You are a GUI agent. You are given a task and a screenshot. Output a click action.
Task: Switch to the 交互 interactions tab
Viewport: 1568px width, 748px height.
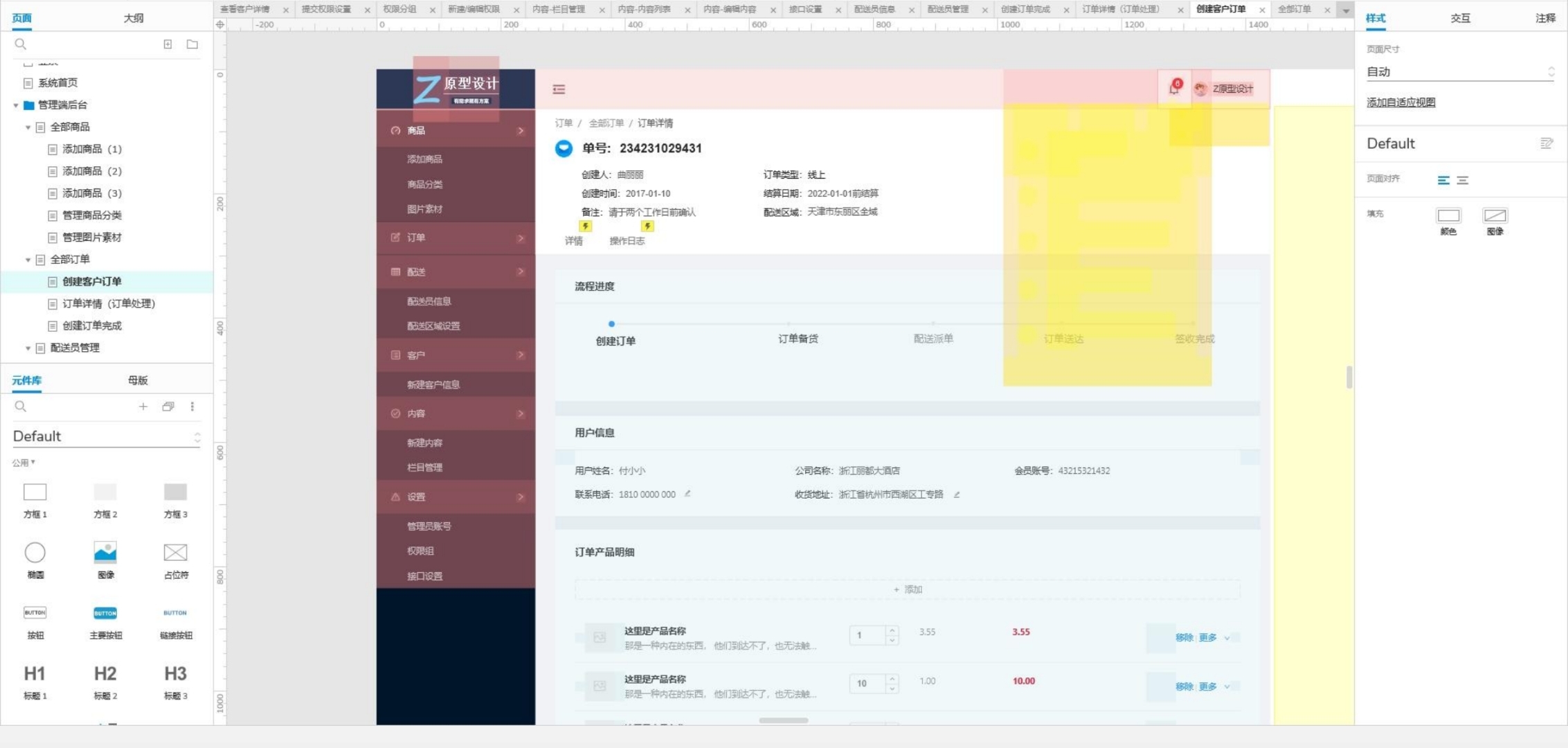point(1461,18)
